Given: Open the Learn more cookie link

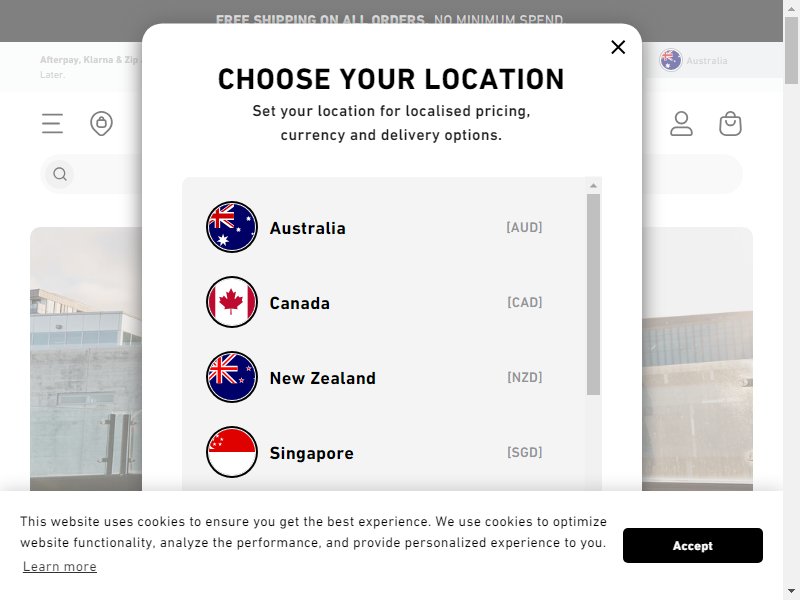Looking at the screenshot, I should pos(60,566).
